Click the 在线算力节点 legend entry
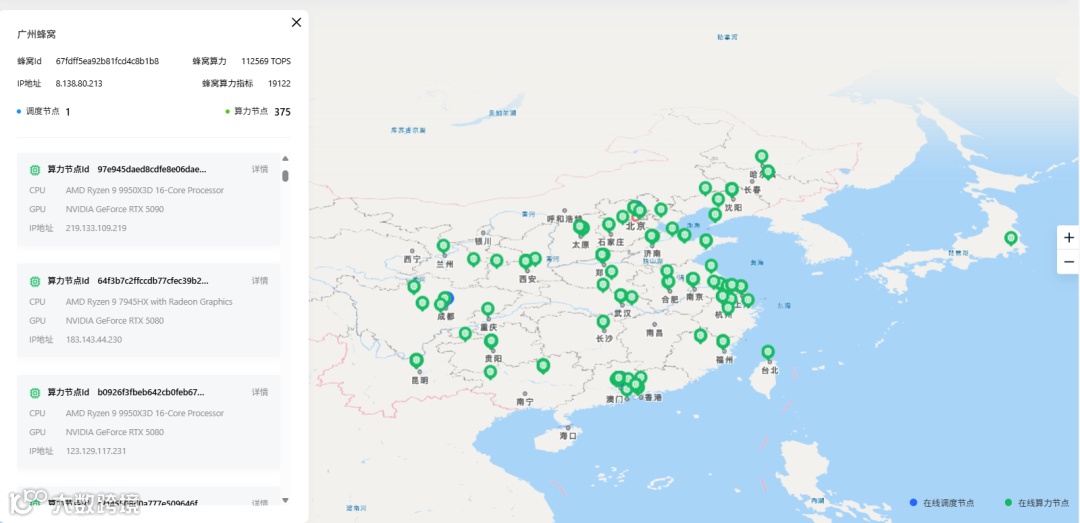The width and height of the screenshot is (1080, 523). tap(1037, 503)
